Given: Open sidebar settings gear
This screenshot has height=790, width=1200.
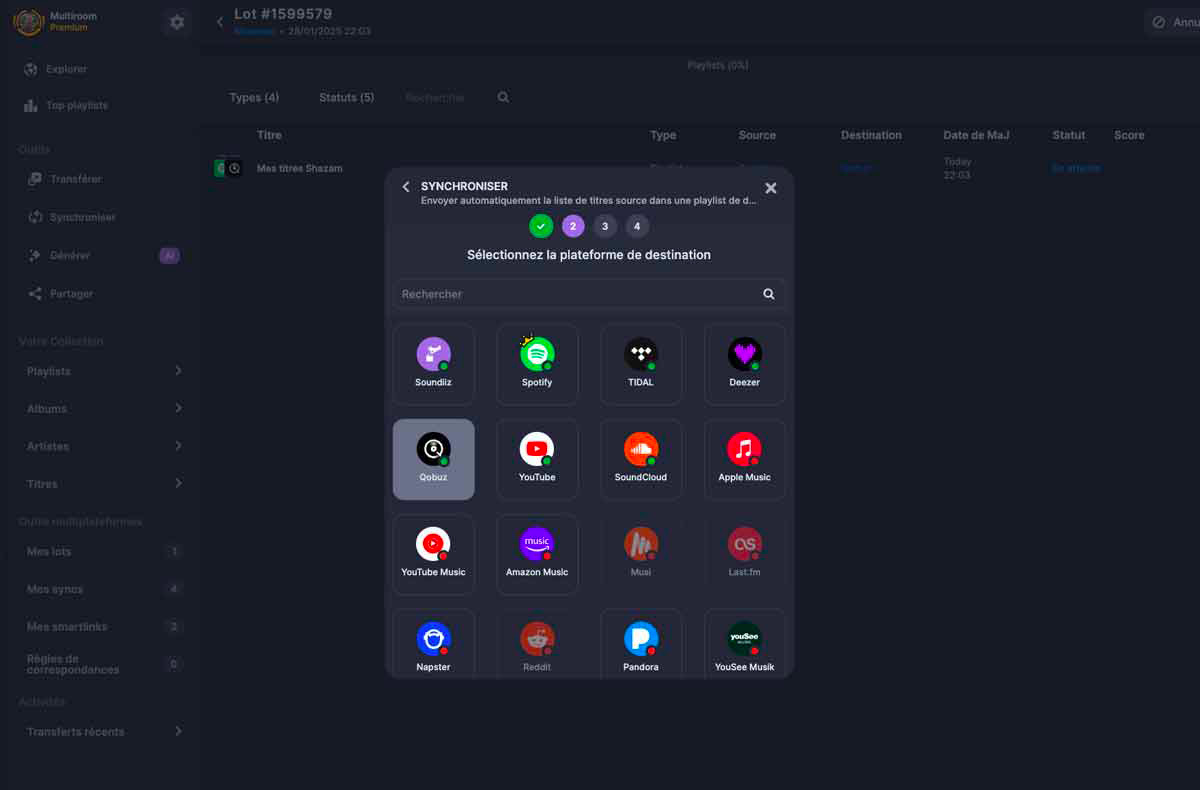Looking at the screenshot, I should click(x=177, y=22).
